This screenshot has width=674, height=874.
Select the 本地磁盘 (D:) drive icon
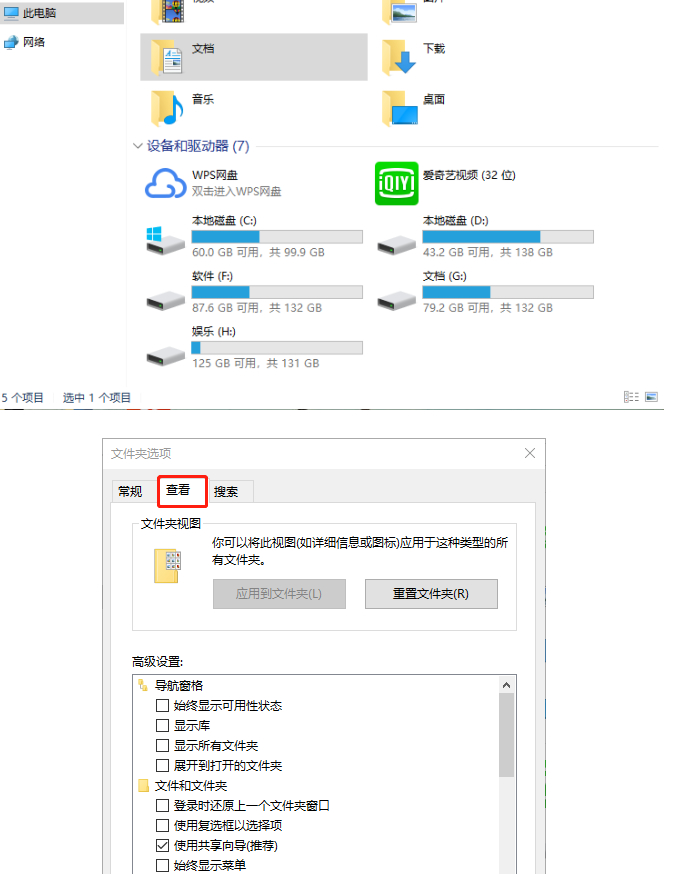coord(396,245)
